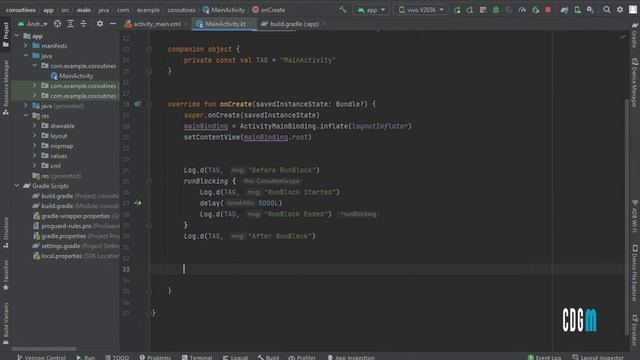
Task: Collapse the app module node
Action: coord(17,36)
